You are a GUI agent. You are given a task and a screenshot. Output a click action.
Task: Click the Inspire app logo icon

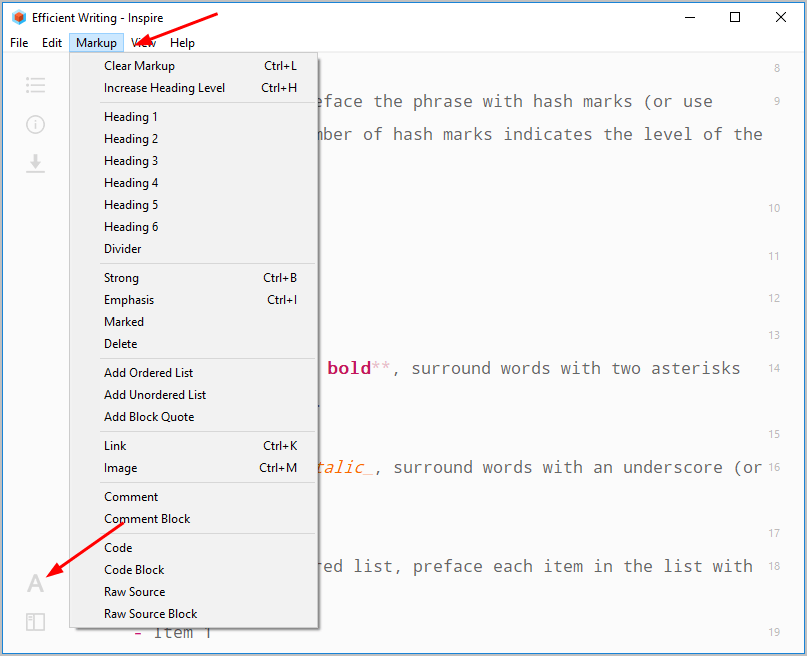point(19,17)
